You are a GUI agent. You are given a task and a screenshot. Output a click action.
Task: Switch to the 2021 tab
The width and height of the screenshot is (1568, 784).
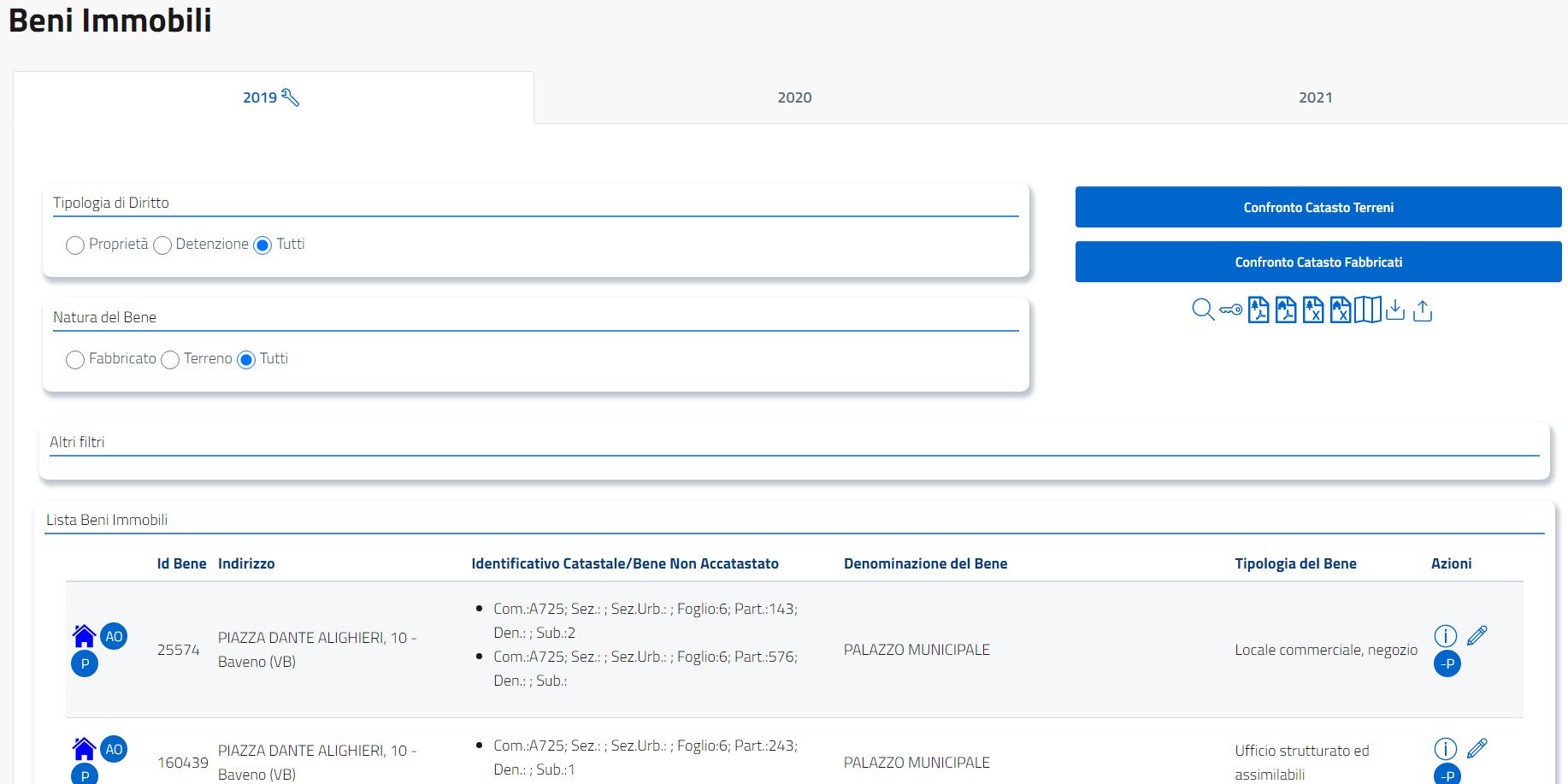click(1315, 97)
